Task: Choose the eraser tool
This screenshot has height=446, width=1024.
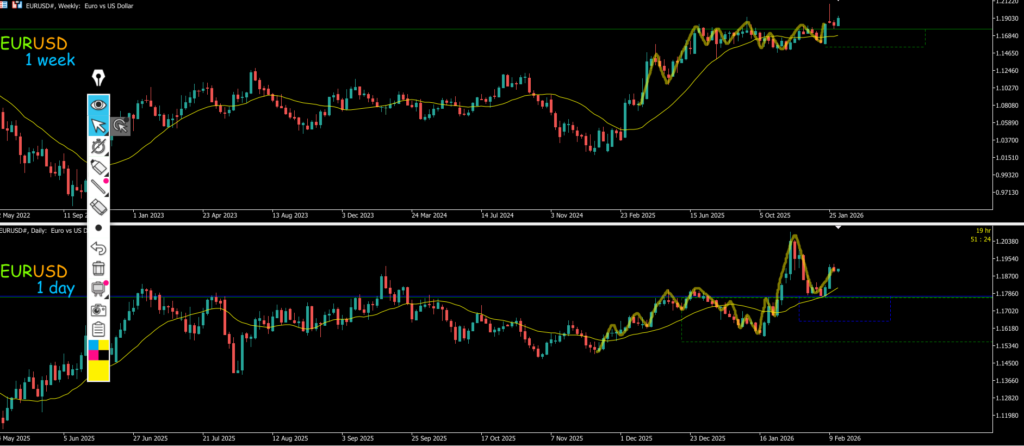Action: 98,206
